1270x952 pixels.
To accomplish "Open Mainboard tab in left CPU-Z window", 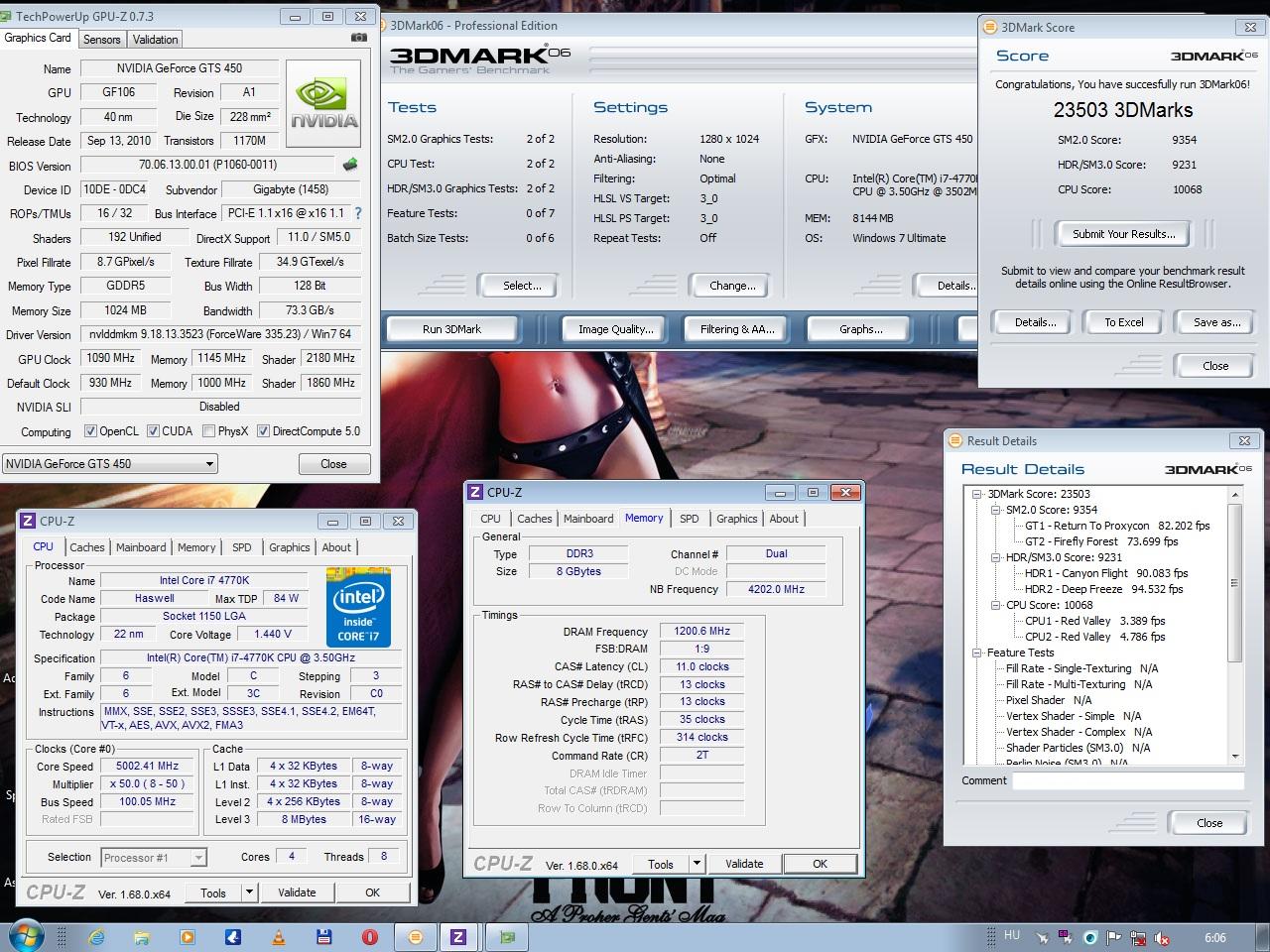I will 141,547.
